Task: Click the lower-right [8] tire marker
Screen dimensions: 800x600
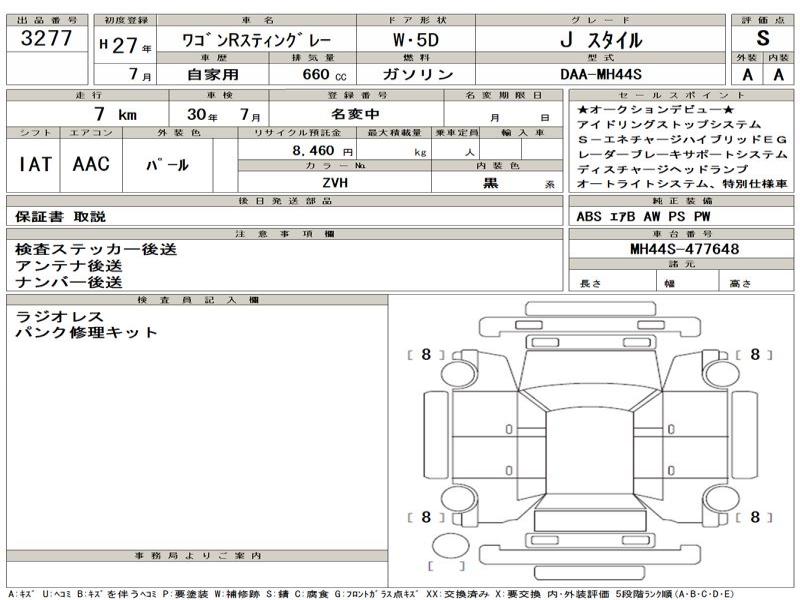Action: [x=755, y=517]
